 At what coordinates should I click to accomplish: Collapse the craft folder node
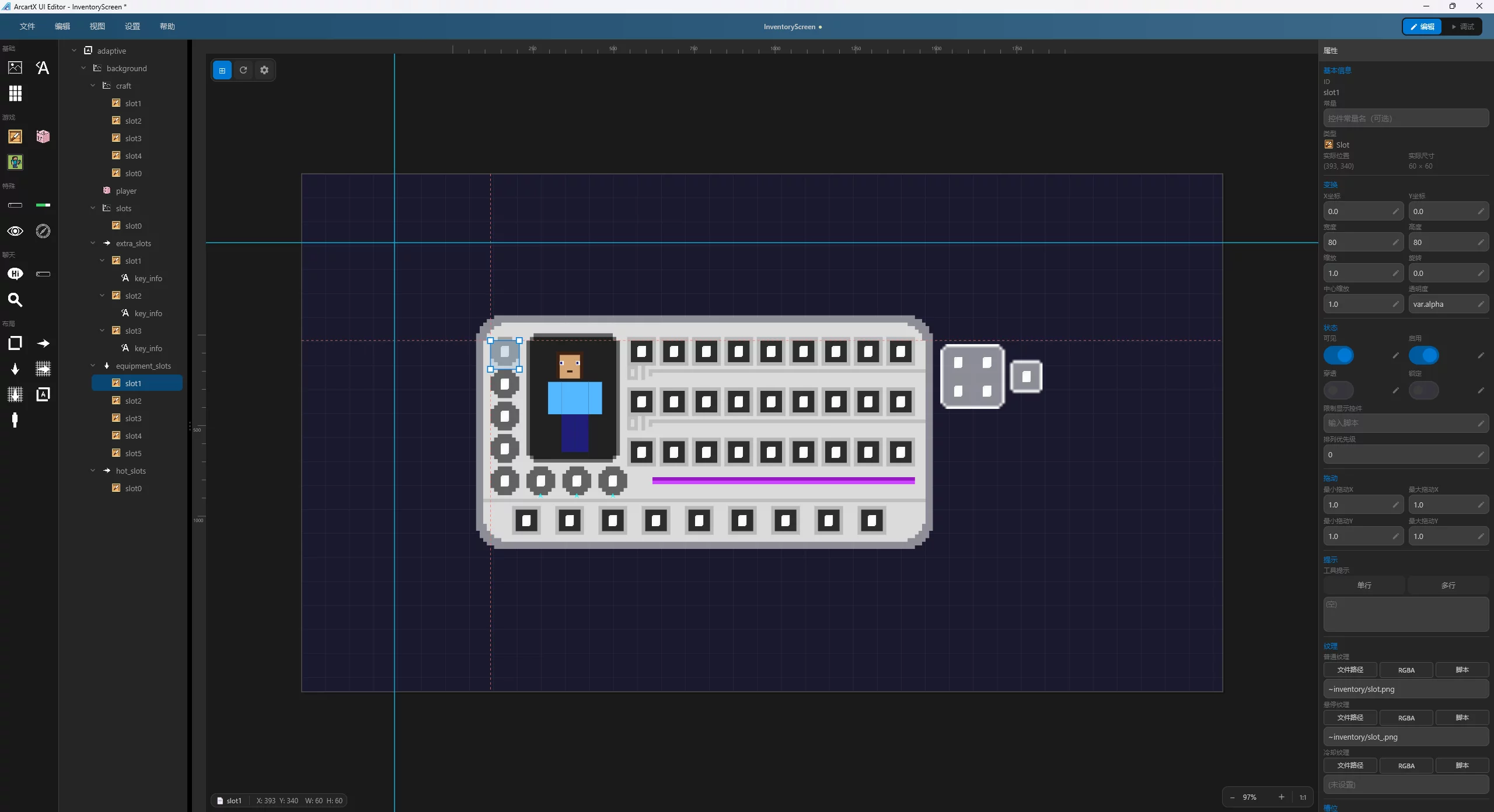click(x=93, y=86)
